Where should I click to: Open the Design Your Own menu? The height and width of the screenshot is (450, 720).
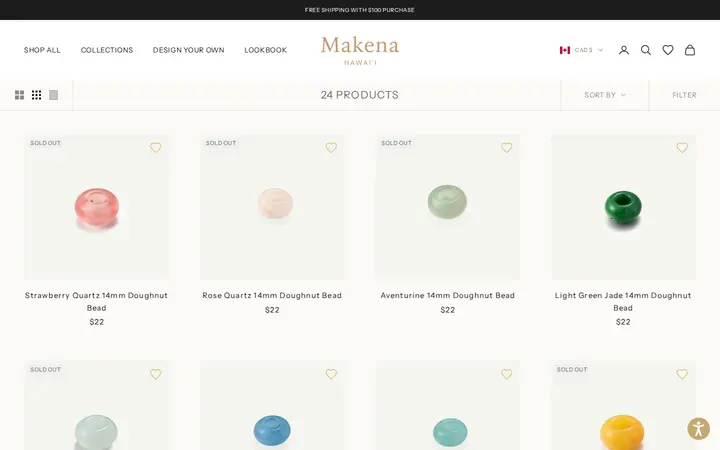pyautogui.click(x=189, y=50)
